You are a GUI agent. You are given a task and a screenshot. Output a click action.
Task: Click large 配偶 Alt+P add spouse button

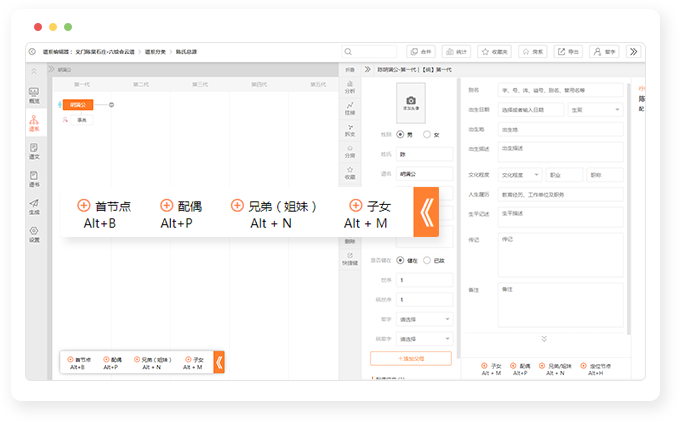click(182, 213)
